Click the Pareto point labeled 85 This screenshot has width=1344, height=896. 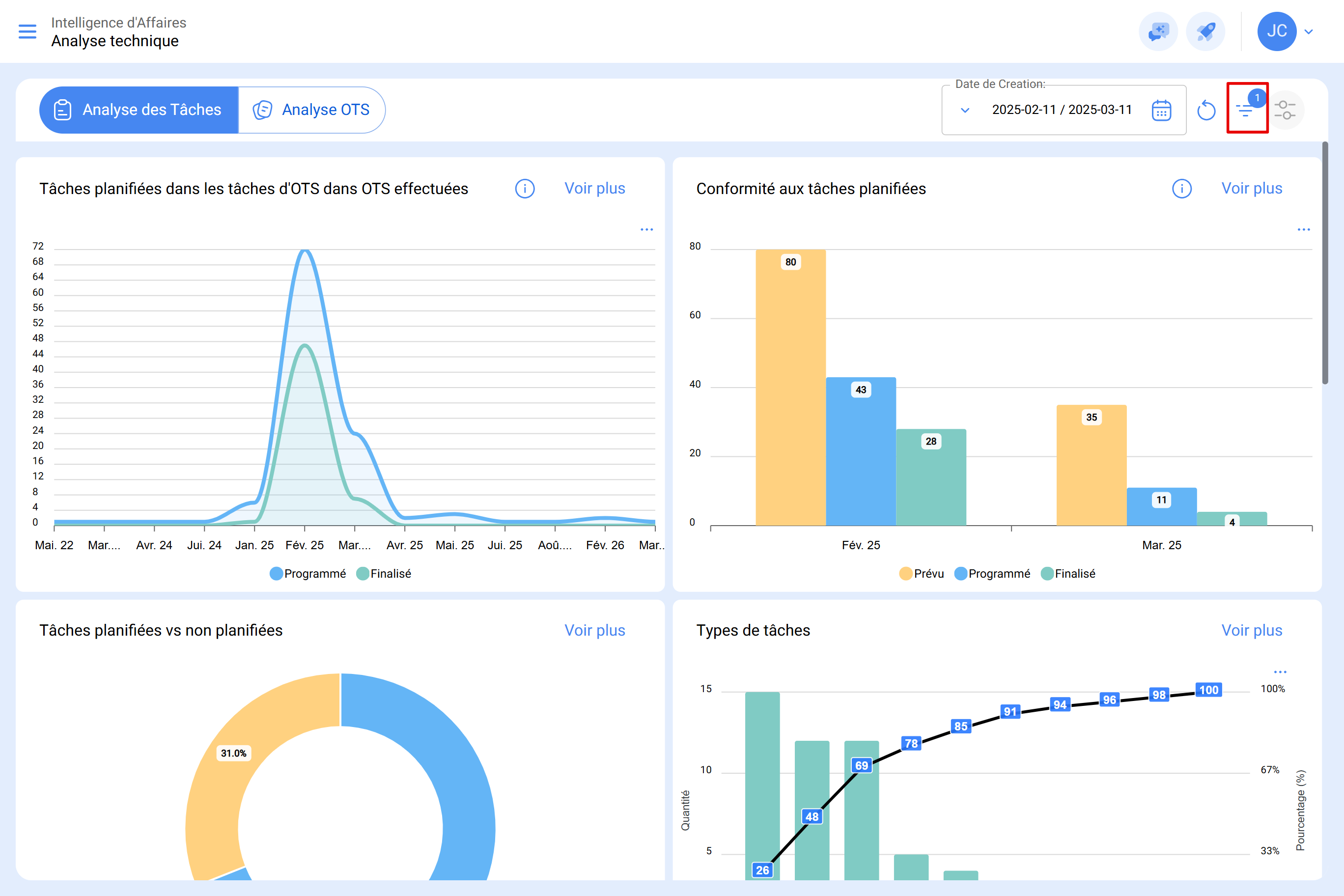[x=960, y=726]
